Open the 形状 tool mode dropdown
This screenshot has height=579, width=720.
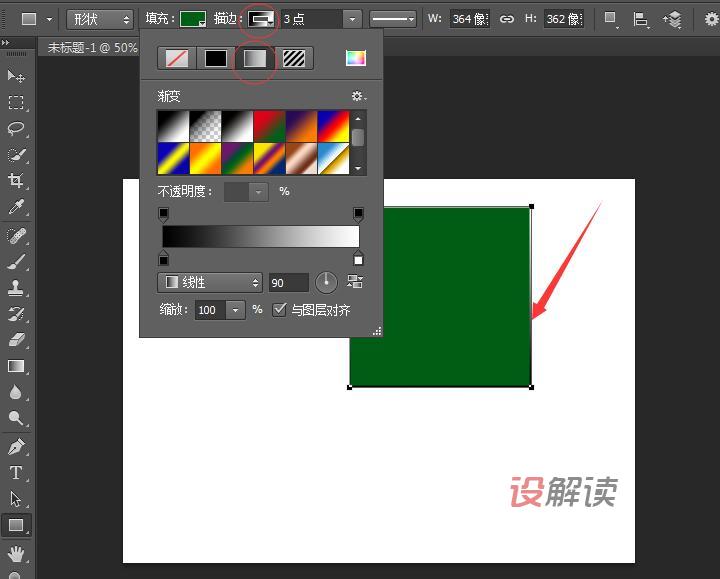click(100, 19)
